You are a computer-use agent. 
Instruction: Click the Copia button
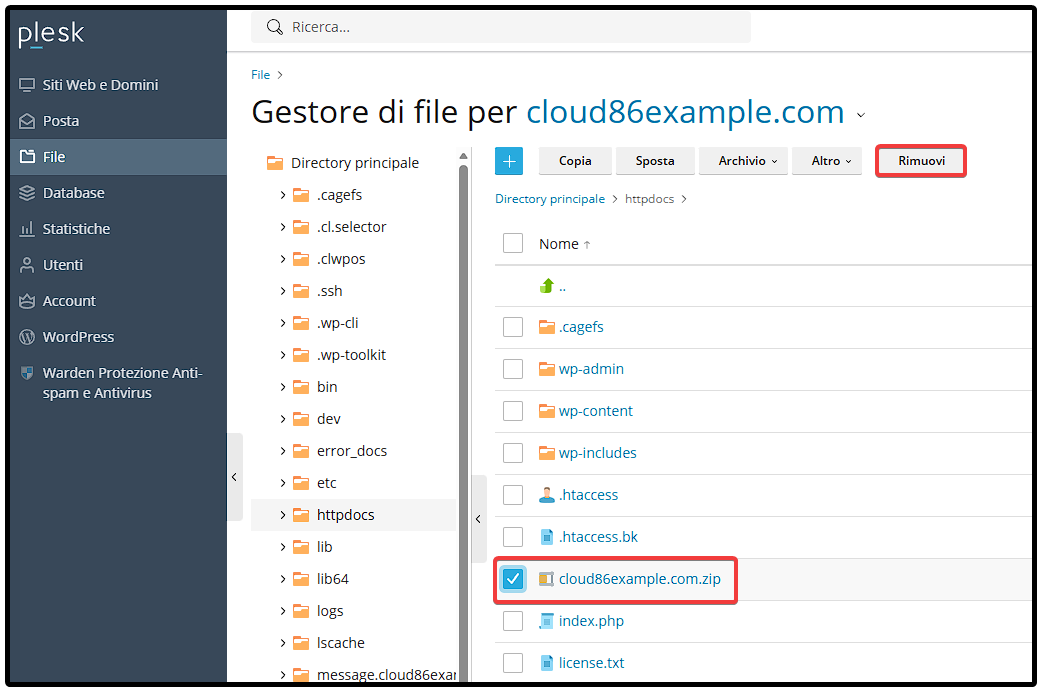tap(575, 161)
